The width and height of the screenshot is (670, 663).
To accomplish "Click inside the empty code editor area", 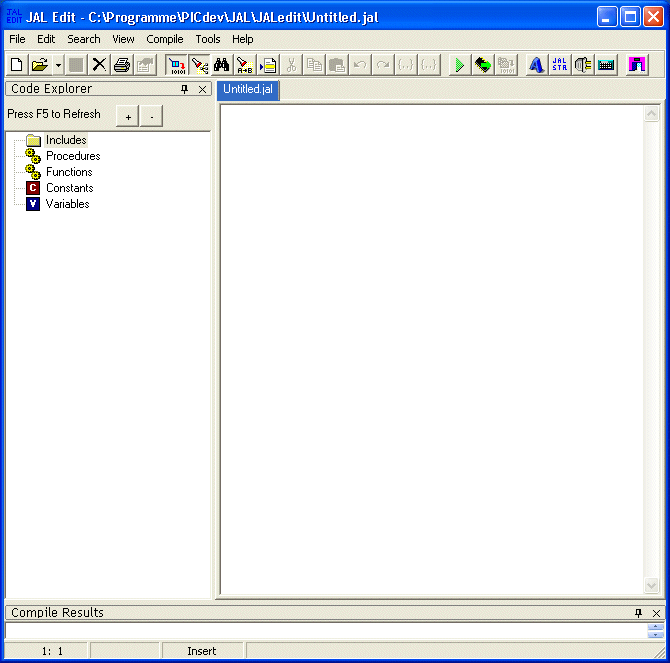I will click(432, 349).
